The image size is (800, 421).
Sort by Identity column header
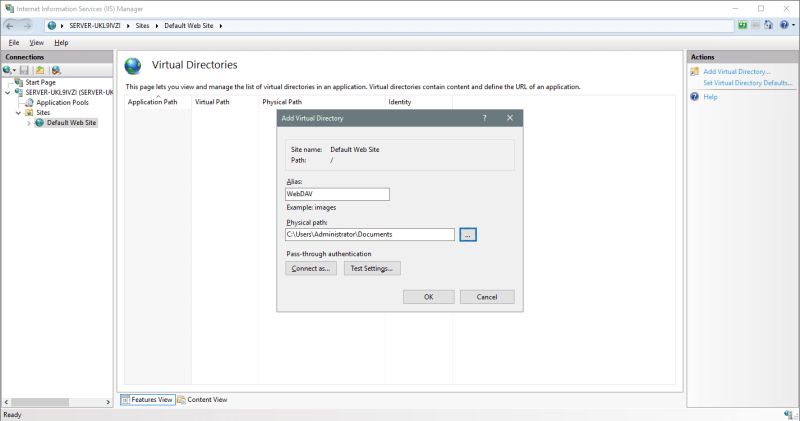(419, 102)
